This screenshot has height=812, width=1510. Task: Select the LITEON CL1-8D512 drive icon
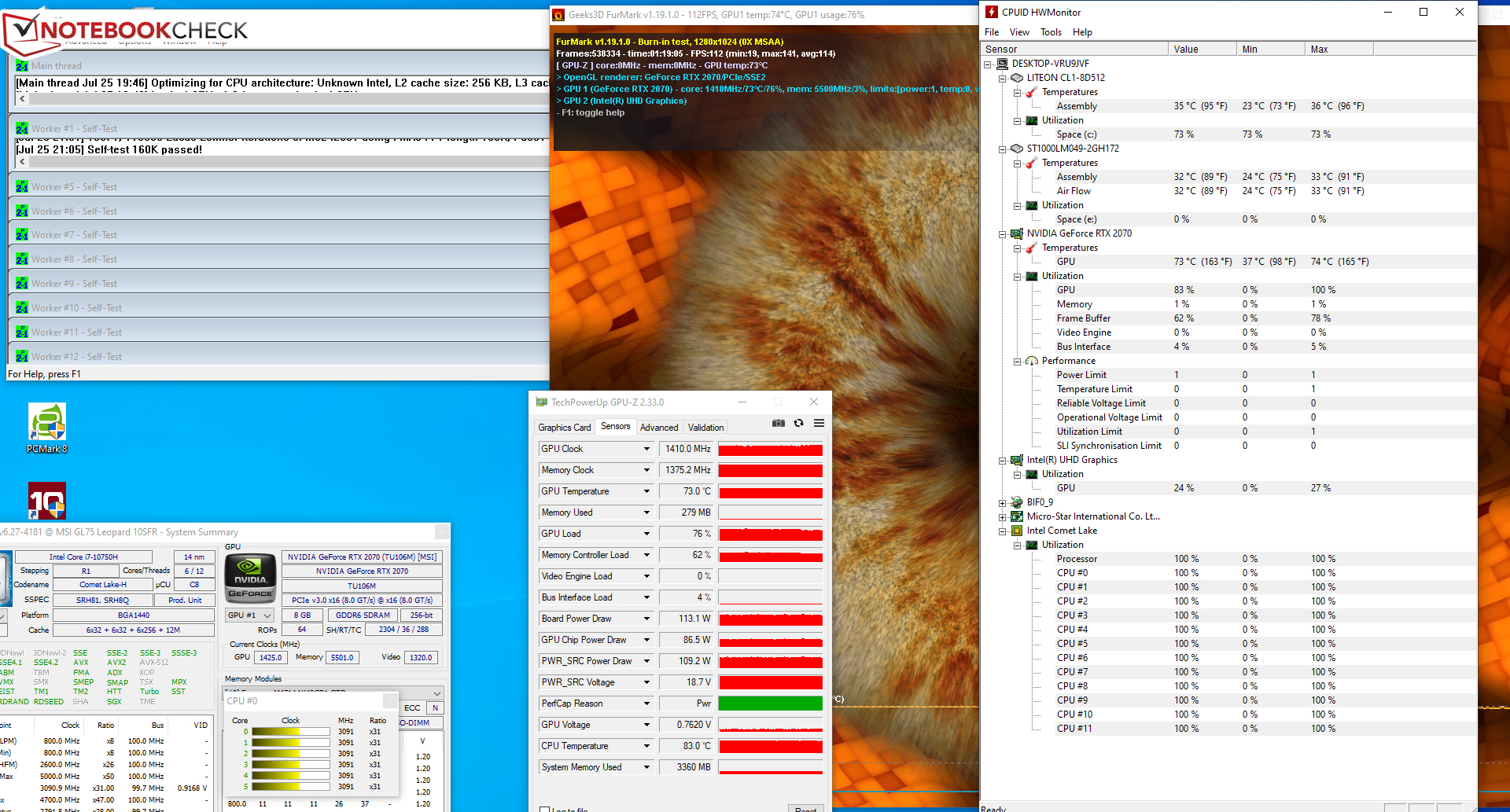[1017, 78]
